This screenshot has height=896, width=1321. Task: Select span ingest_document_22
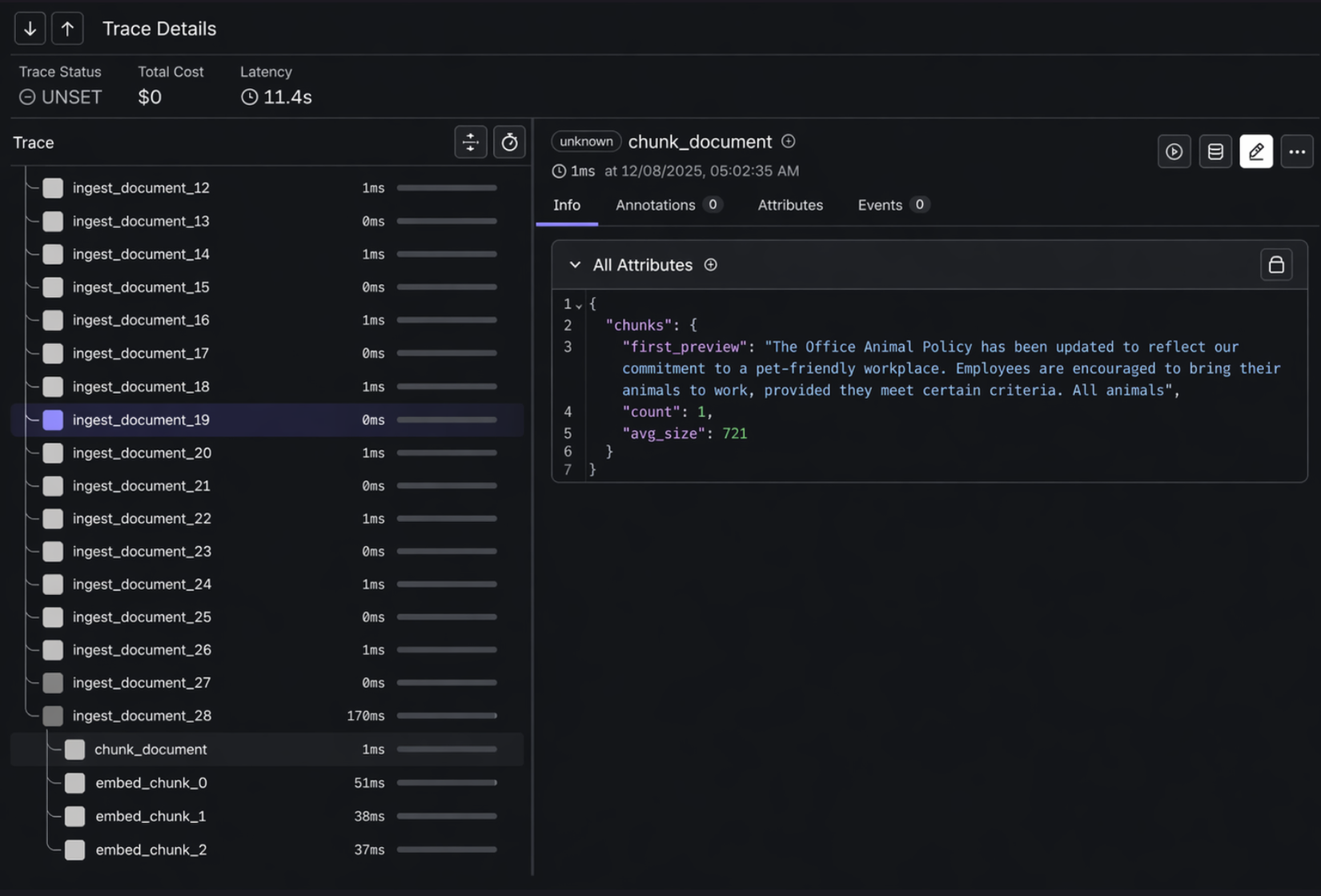point(267,519)
